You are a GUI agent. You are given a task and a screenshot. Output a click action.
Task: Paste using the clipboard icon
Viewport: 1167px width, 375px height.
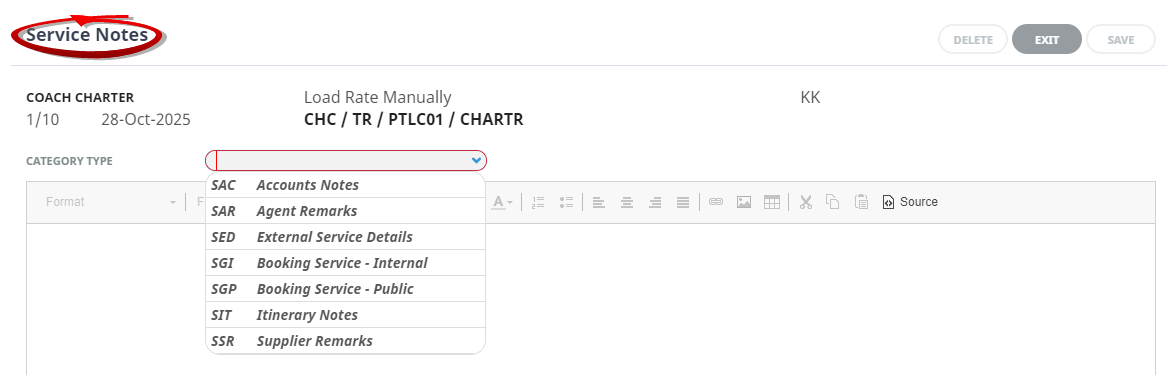[x=861, y=202]
